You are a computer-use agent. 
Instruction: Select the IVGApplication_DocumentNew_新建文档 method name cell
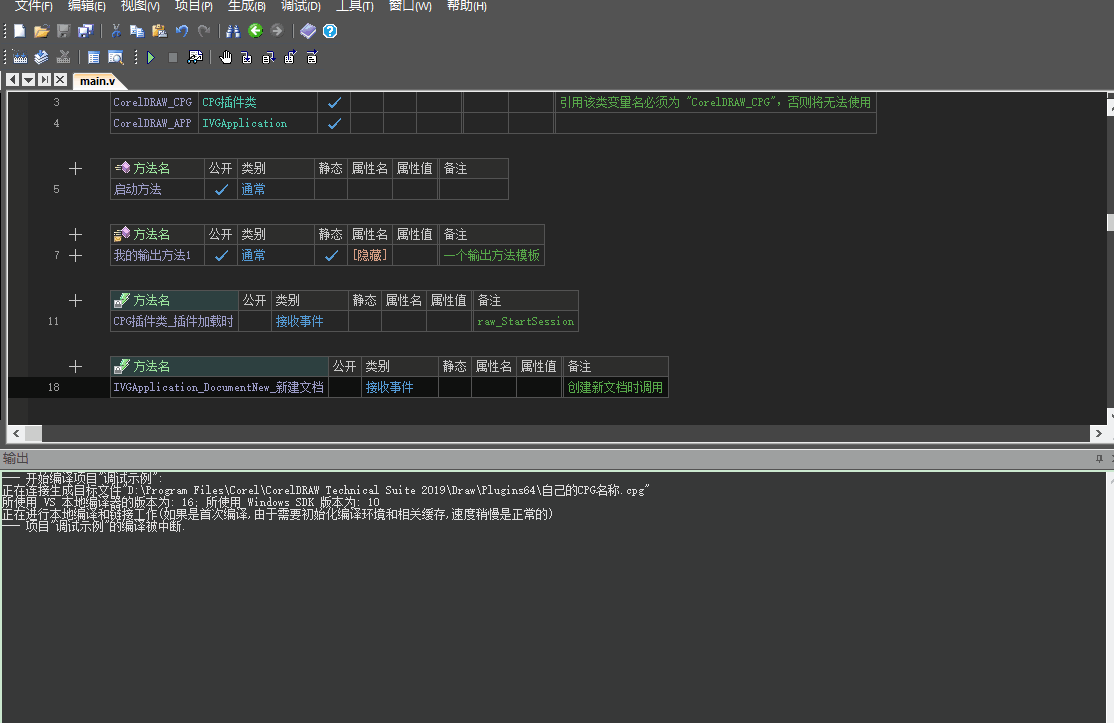(218, 387)
